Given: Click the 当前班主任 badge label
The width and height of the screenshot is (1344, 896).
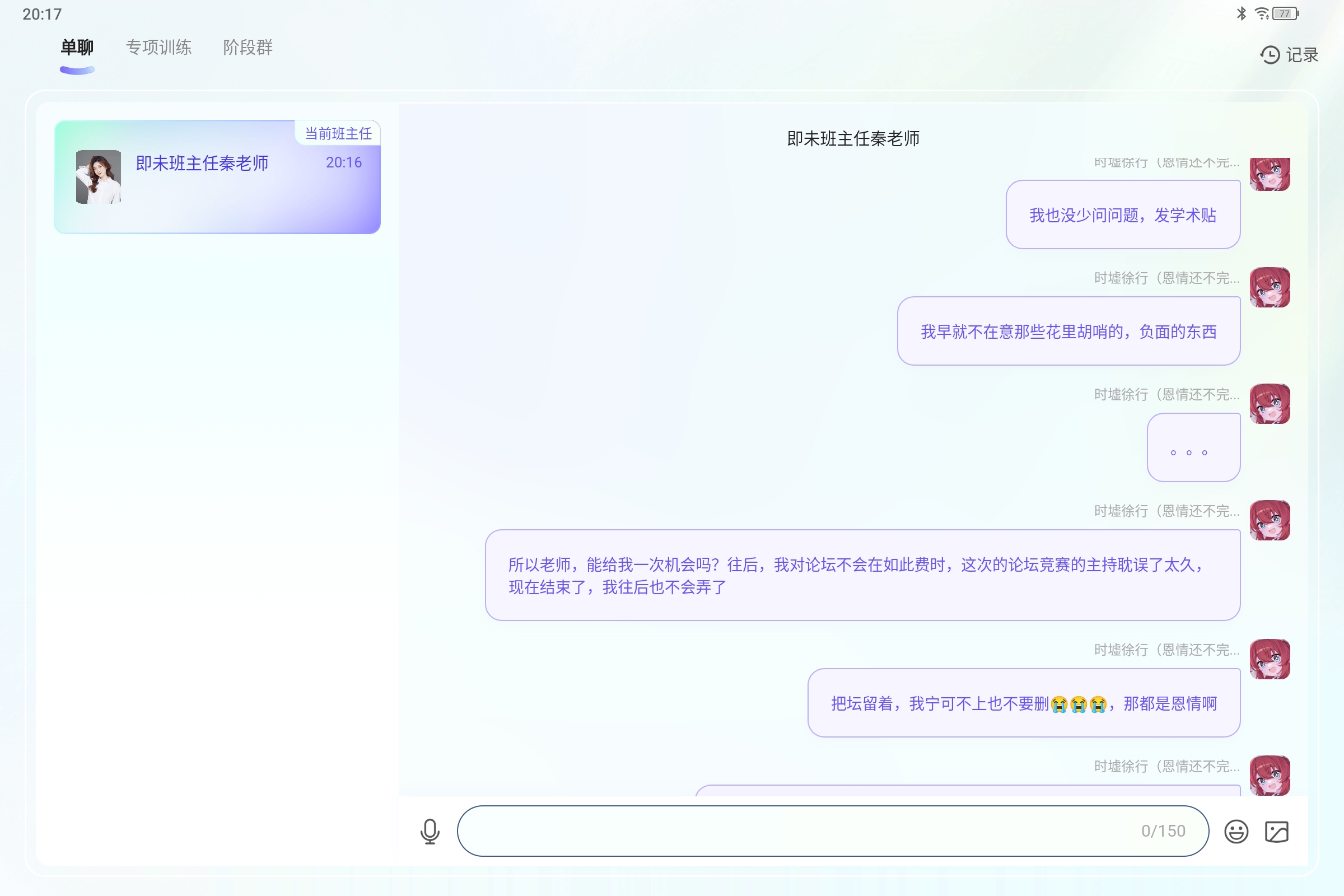Looking at the screenshot, I should (338, 133).
